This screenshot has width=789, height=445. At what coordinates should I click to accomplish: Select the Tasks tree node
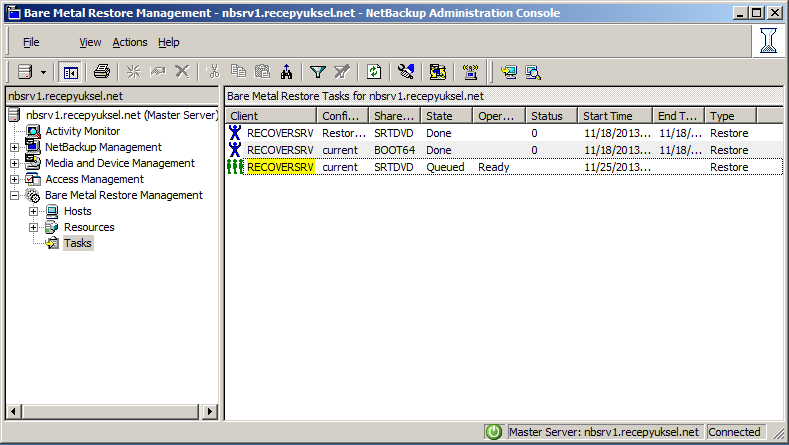78,243
